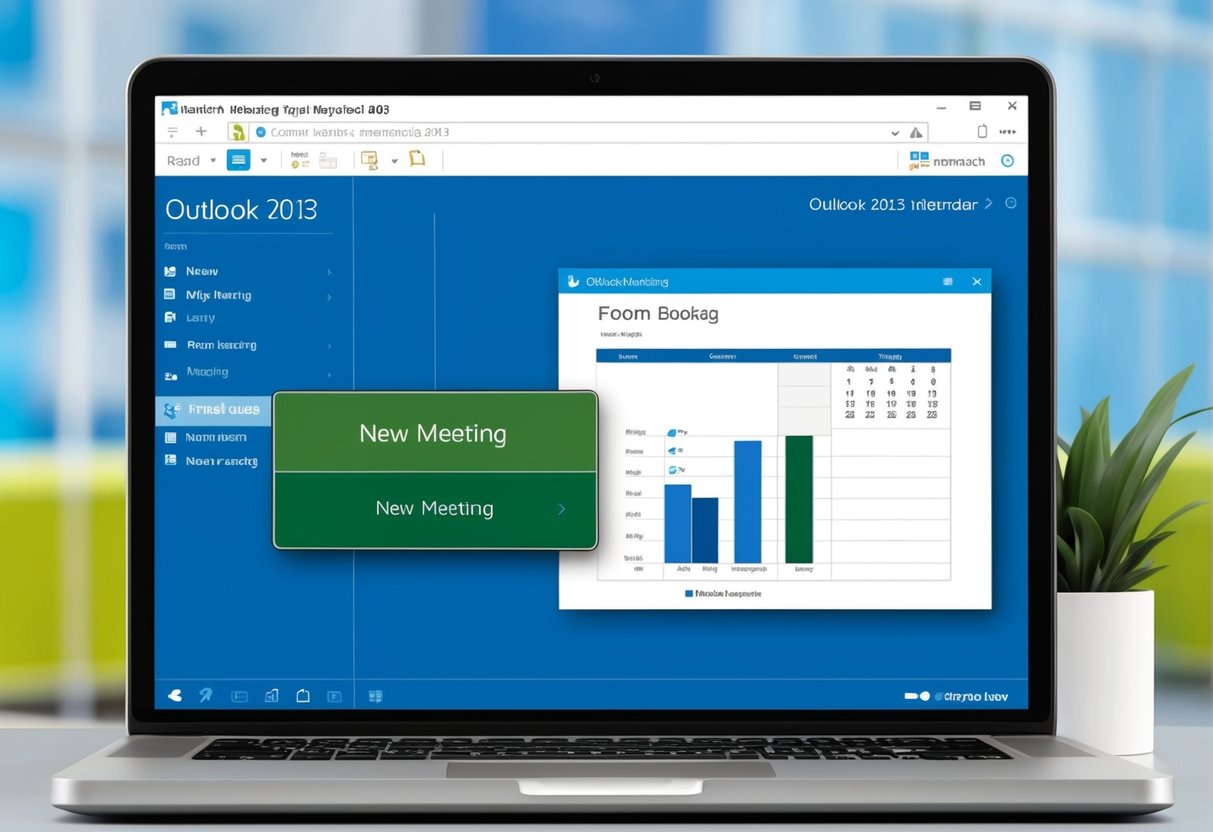Toggle the blue list view button in the ribbon
The height and width of the screenshot is (832, 1213).
point(238,160)
